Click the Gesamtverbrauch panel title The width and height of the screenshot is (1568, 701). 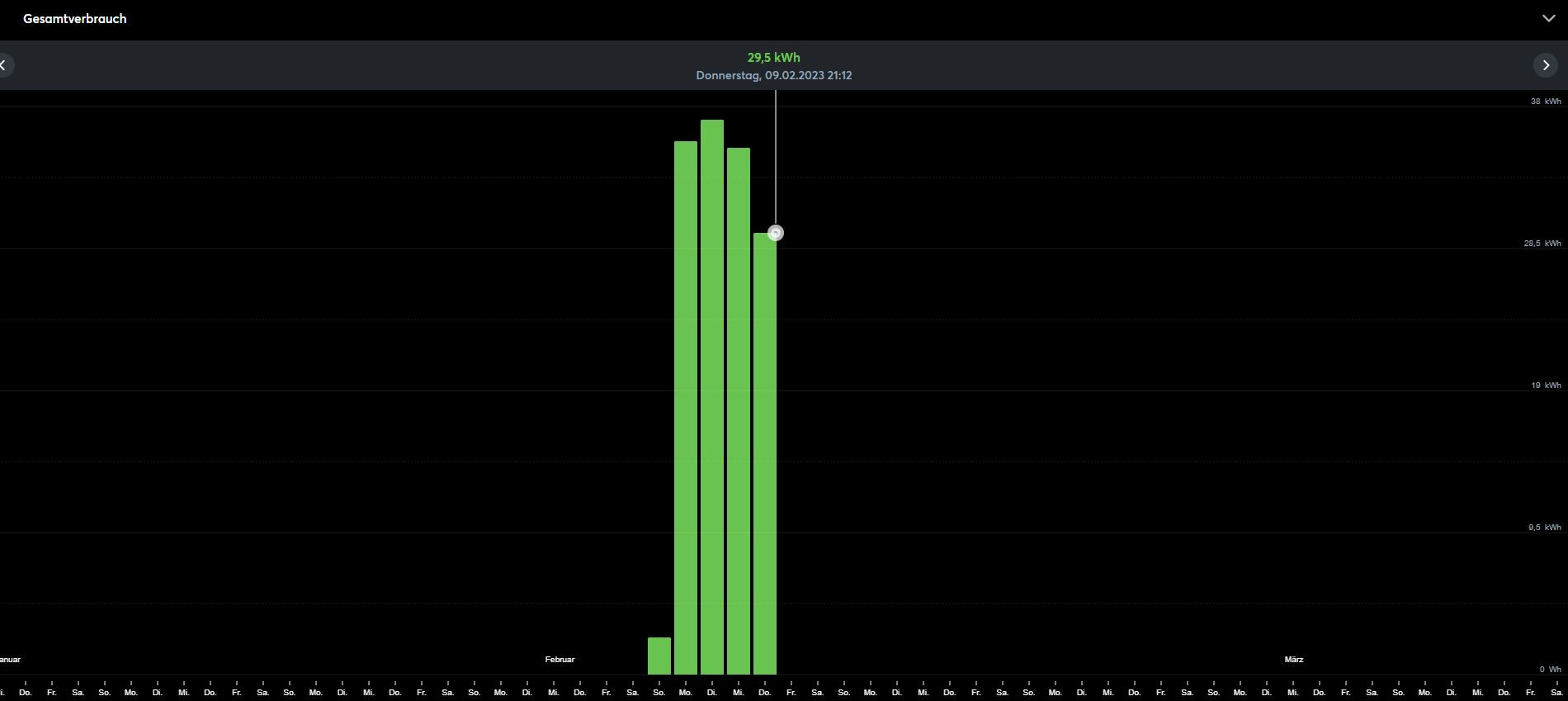click(75, 19)
